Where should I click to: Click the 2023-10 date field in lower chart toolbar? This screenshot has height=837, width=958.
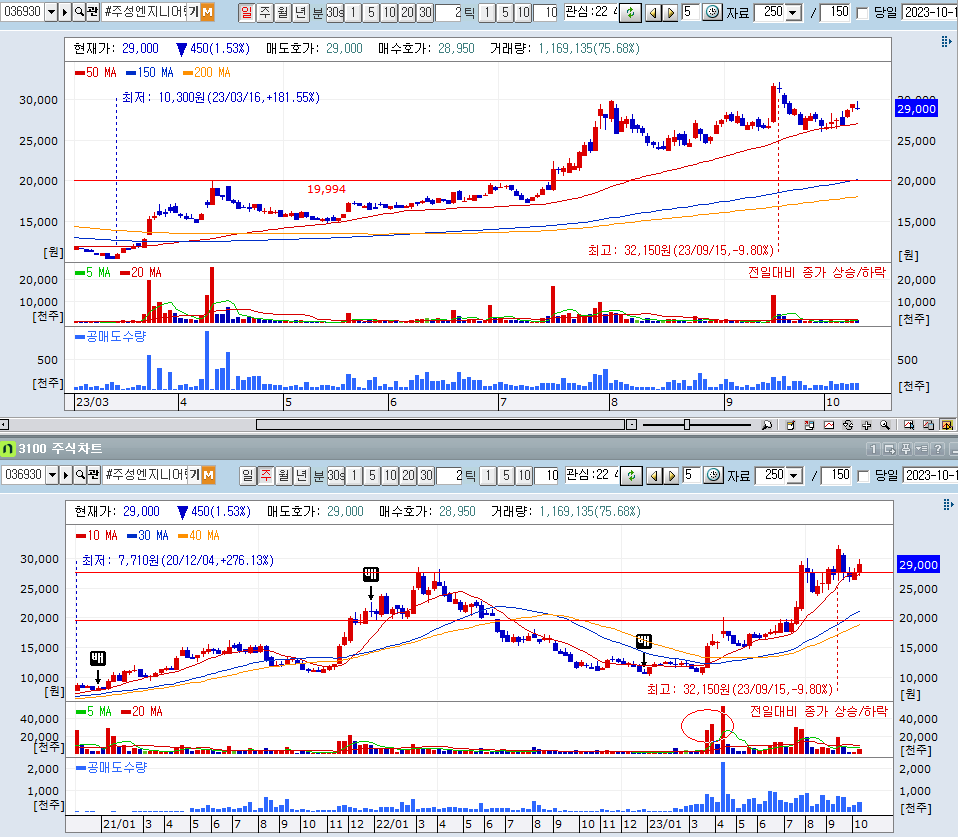tap(930, 475)
